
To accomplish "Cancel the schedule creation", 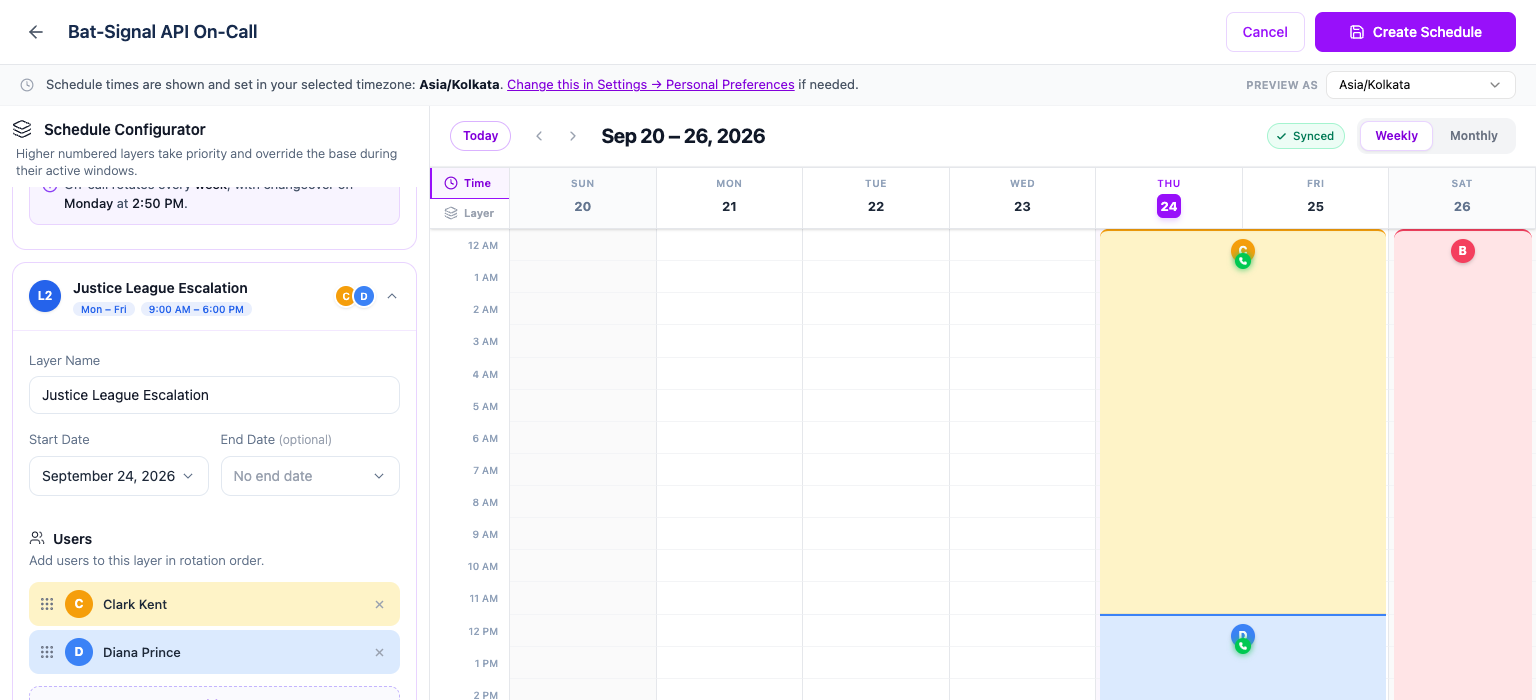I will tap(1265, 32).
